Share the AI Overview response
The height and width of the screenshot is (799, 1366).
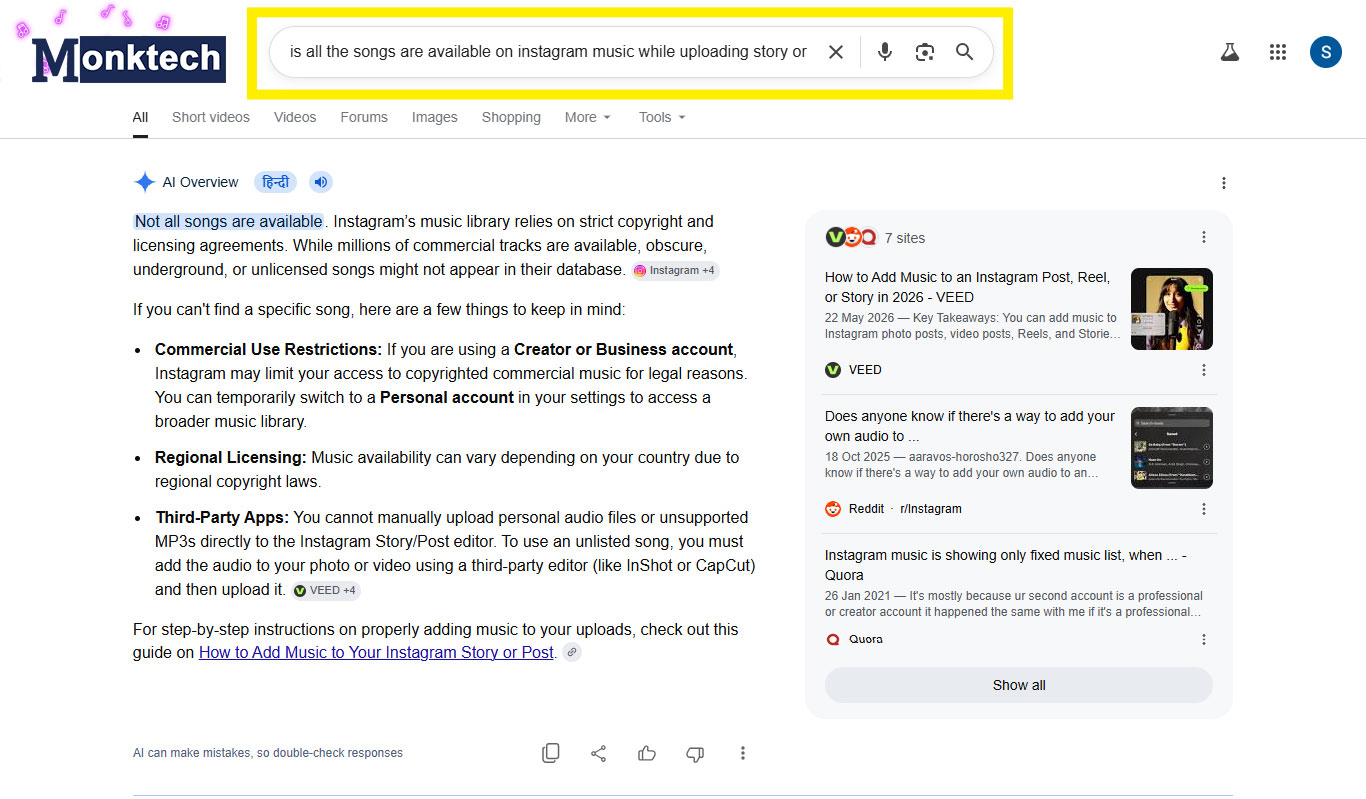(599, 753)
